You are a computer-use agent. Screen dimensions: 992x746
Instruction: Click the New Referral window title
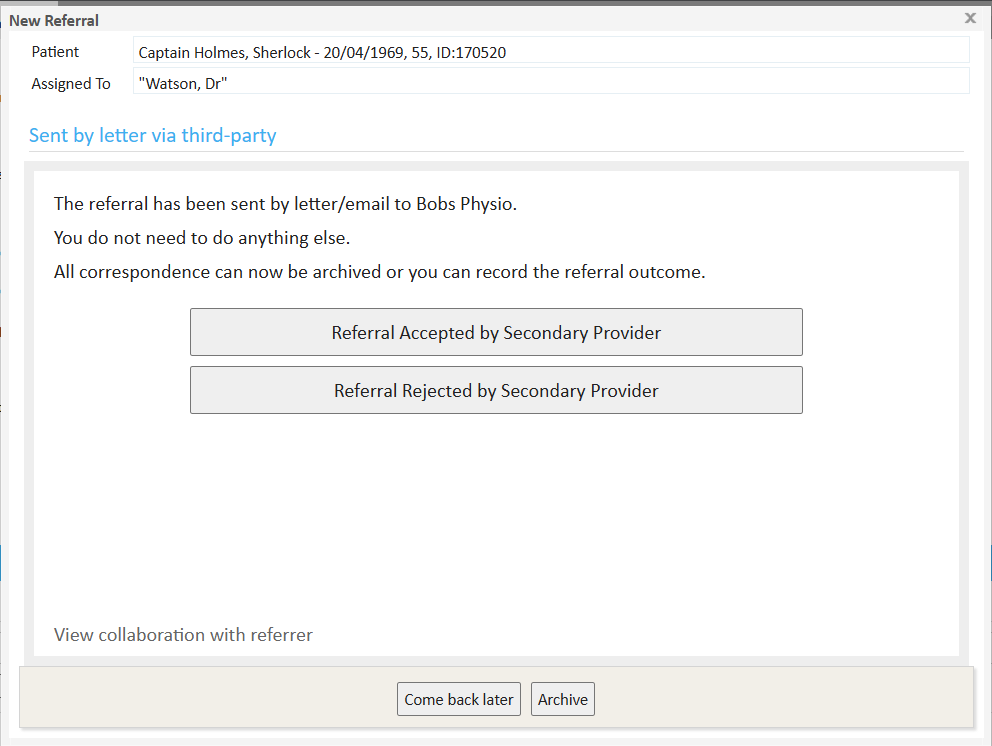click(x=54, y=20)
